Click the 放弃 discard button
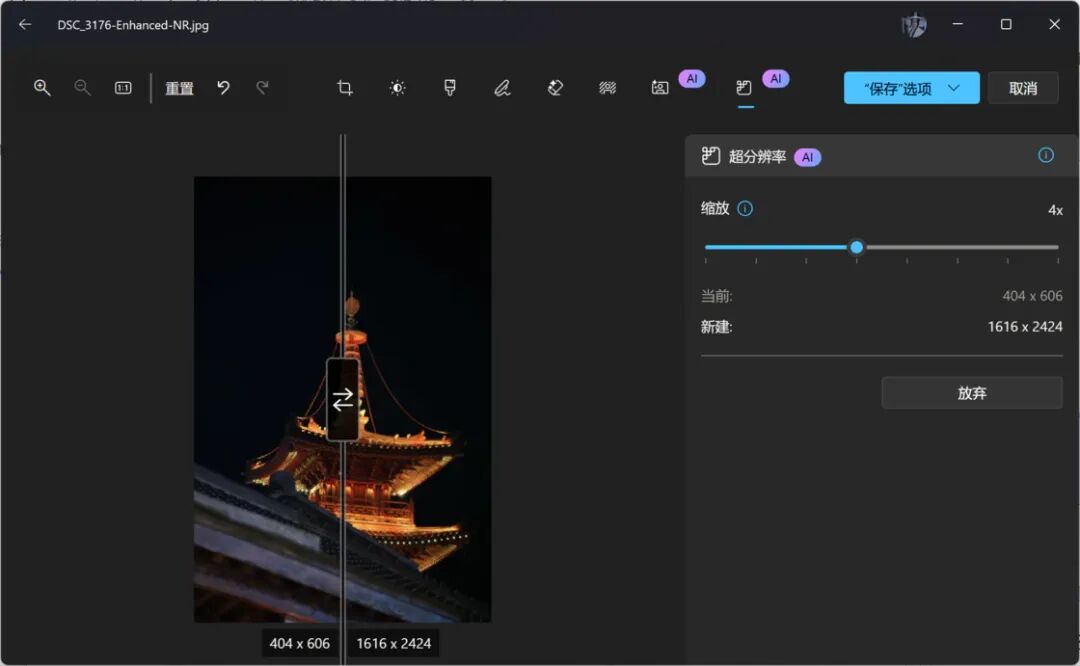Viewport: 1080px width, 666px height. click(x=972, y=393)
